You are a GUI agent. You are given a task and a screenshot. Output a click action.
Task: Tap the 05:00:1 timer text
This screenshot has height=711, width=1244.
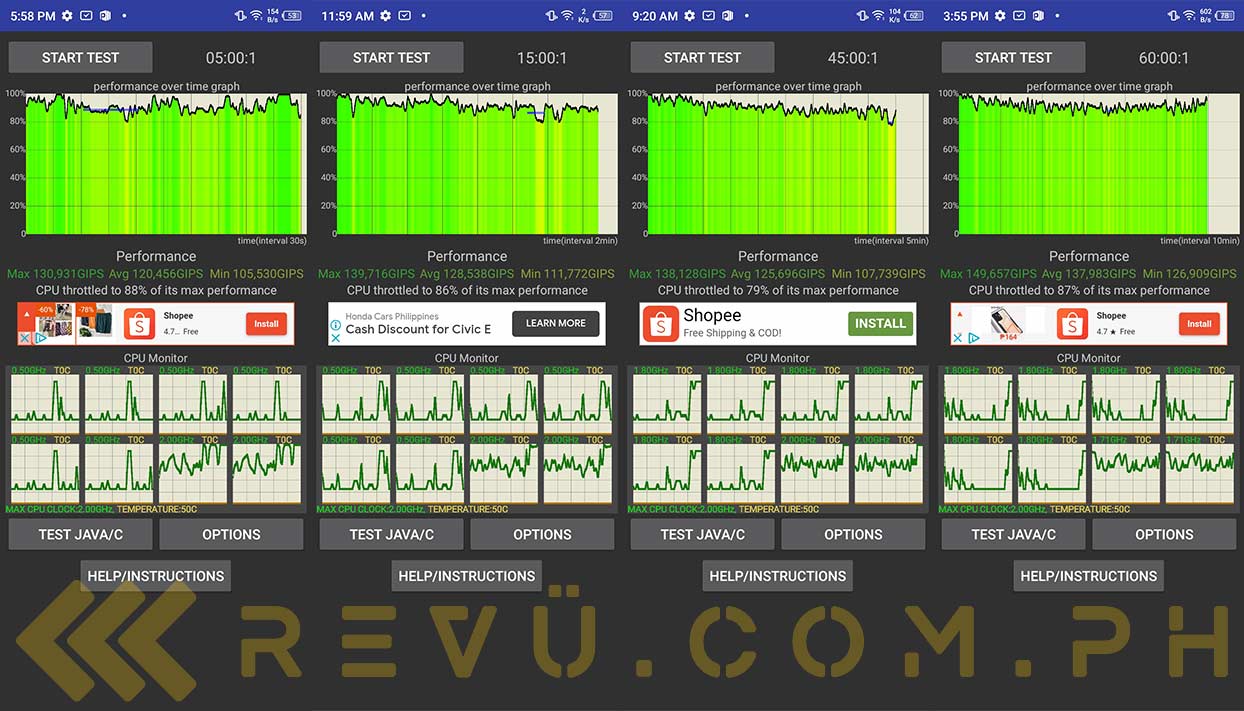point(231,58)
